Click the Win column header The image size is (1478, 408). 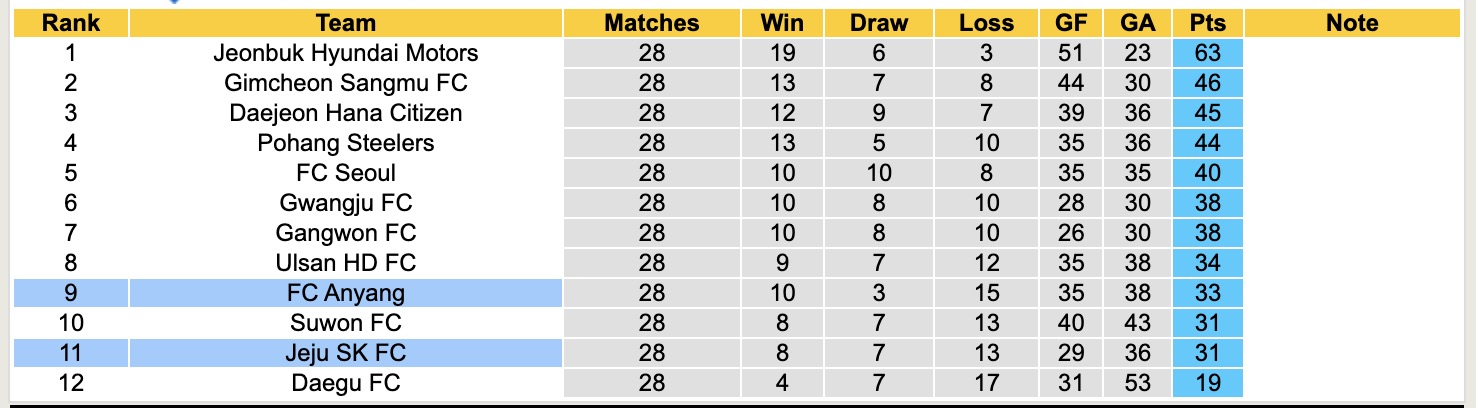click(x=782, y=23)
